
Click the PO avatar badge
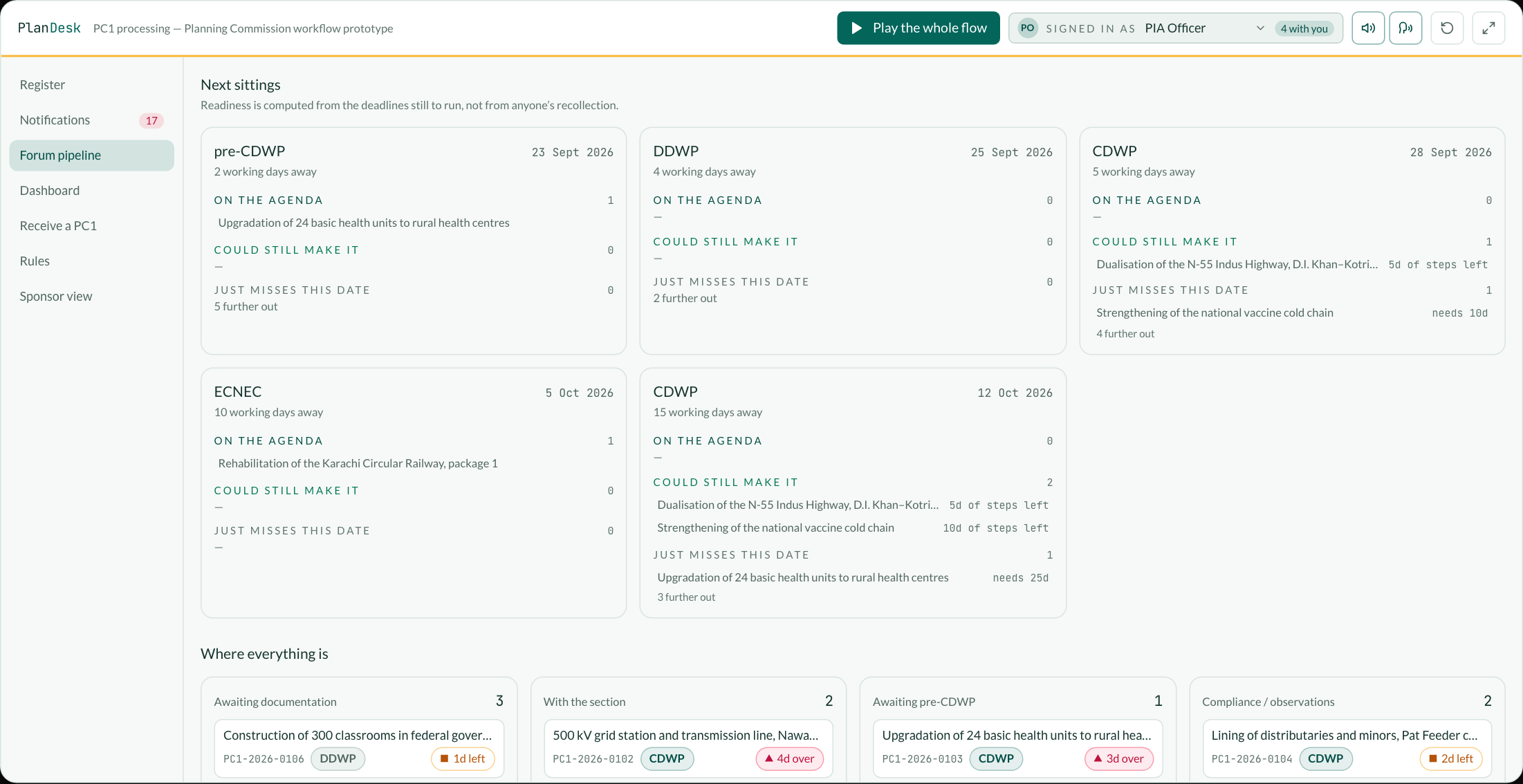(1028, 28)
